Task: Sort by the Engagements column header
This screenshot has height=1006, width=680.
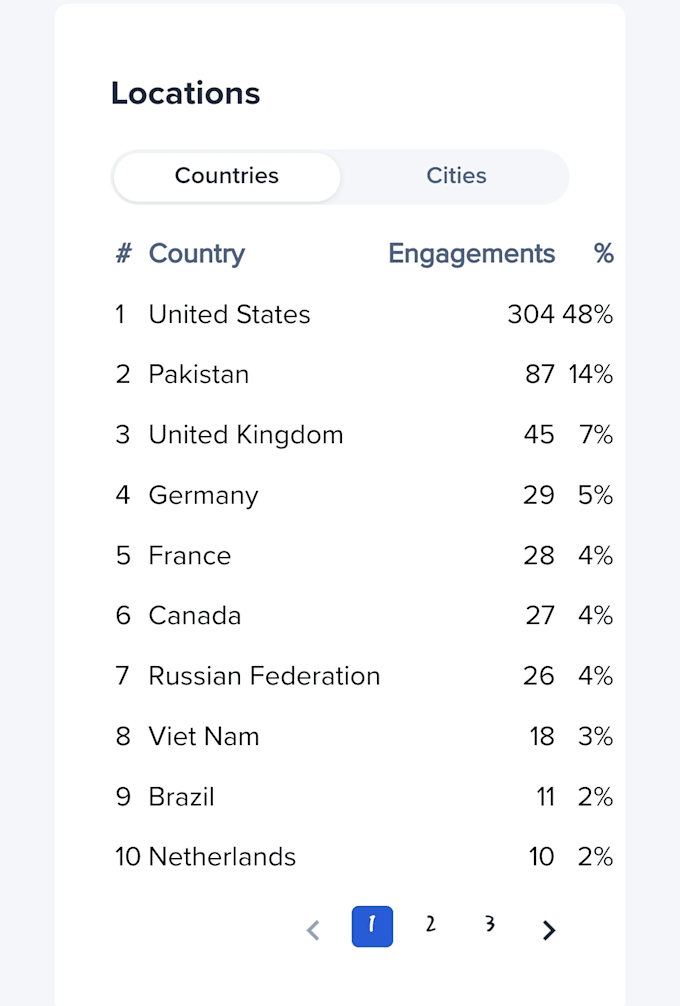Action: (472, 253)
